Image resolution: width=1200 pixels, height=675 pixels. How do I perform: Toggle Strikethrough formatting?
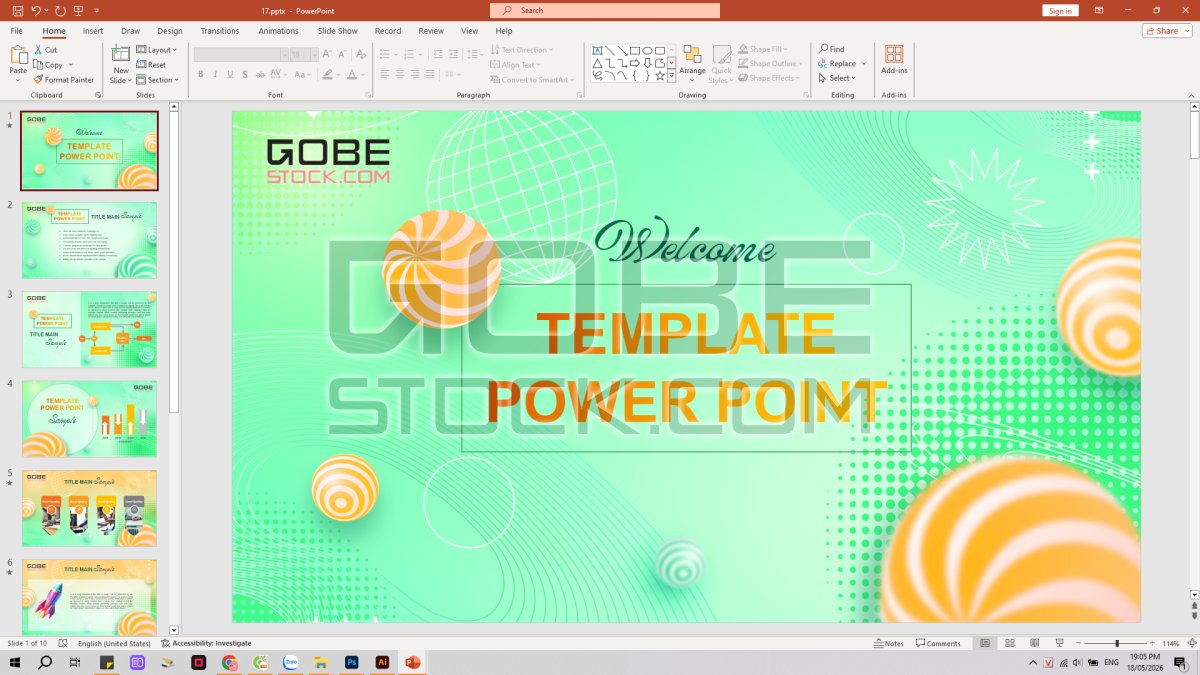point(262,74)
